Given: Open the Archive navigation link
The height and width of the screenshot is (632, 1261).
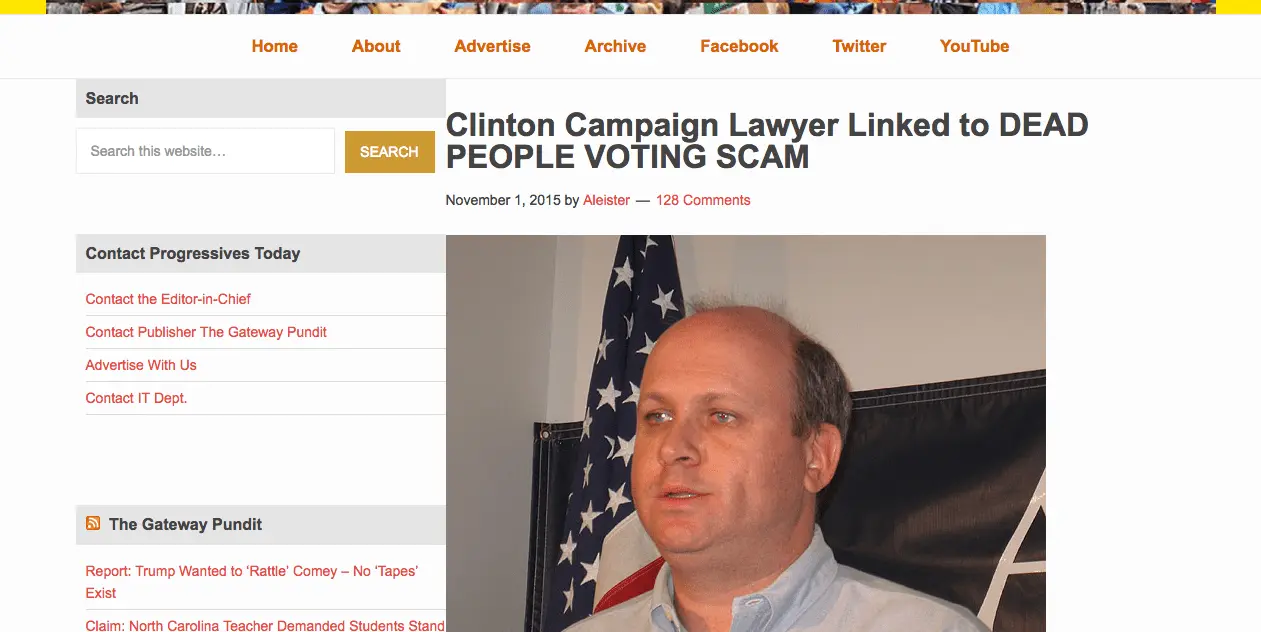Looking at the screenshot, I should tap(615, 46).
